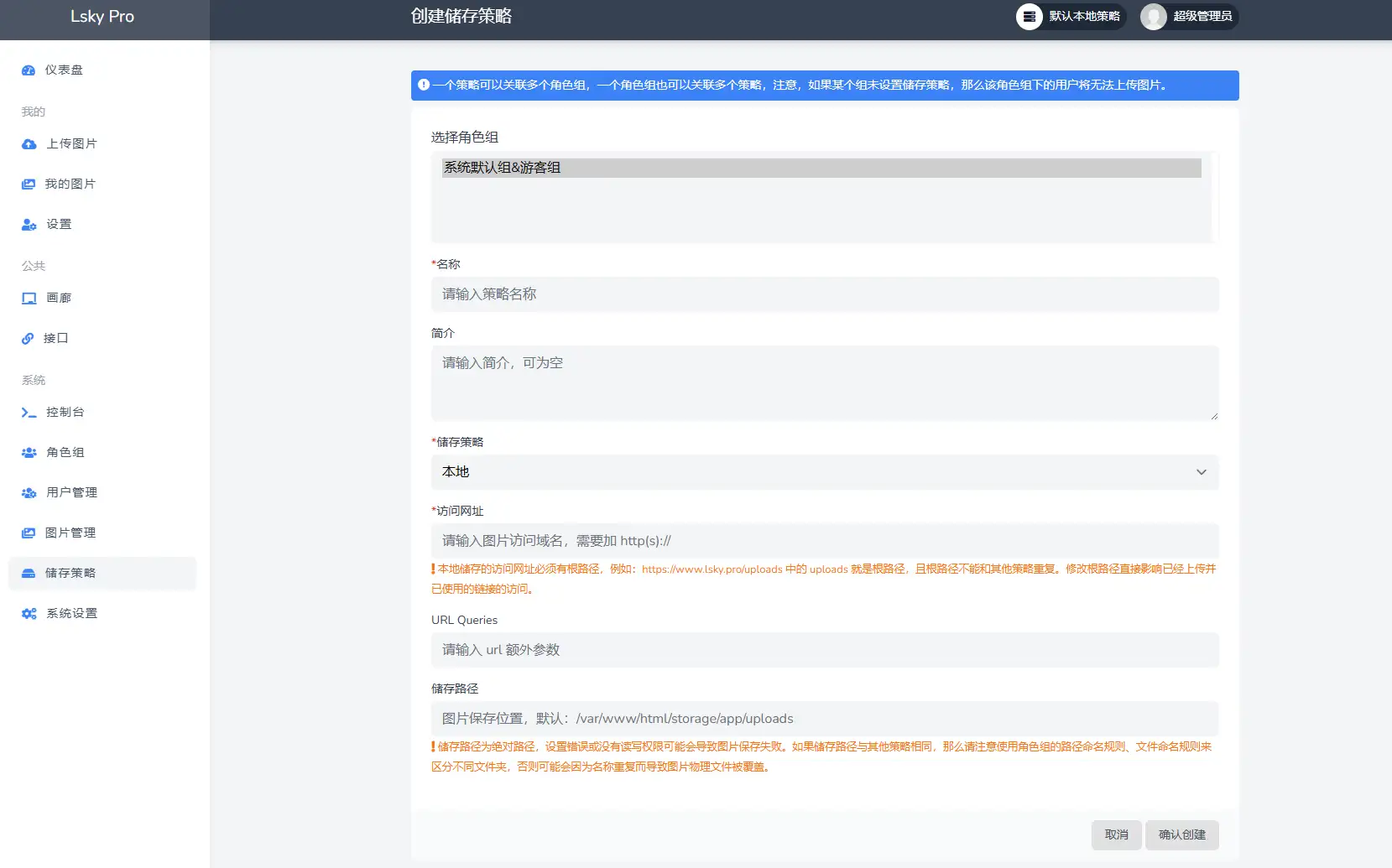Click the 名称 strategy name input field

824,294
